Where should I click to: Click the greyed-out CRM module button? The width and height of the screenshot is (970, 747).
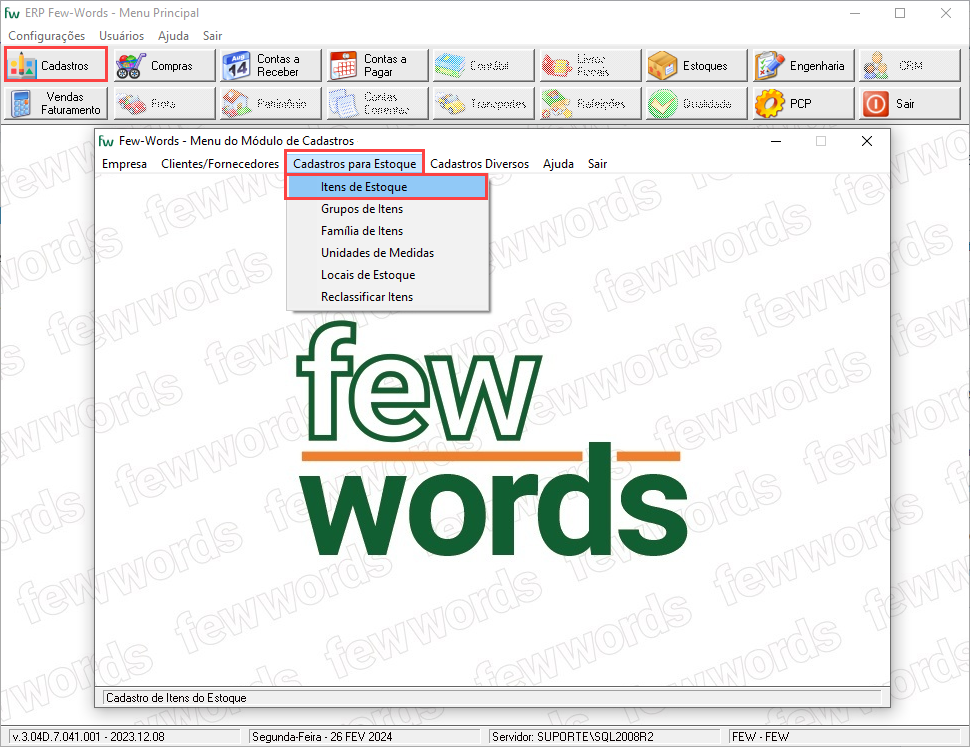tap(910, 66)
